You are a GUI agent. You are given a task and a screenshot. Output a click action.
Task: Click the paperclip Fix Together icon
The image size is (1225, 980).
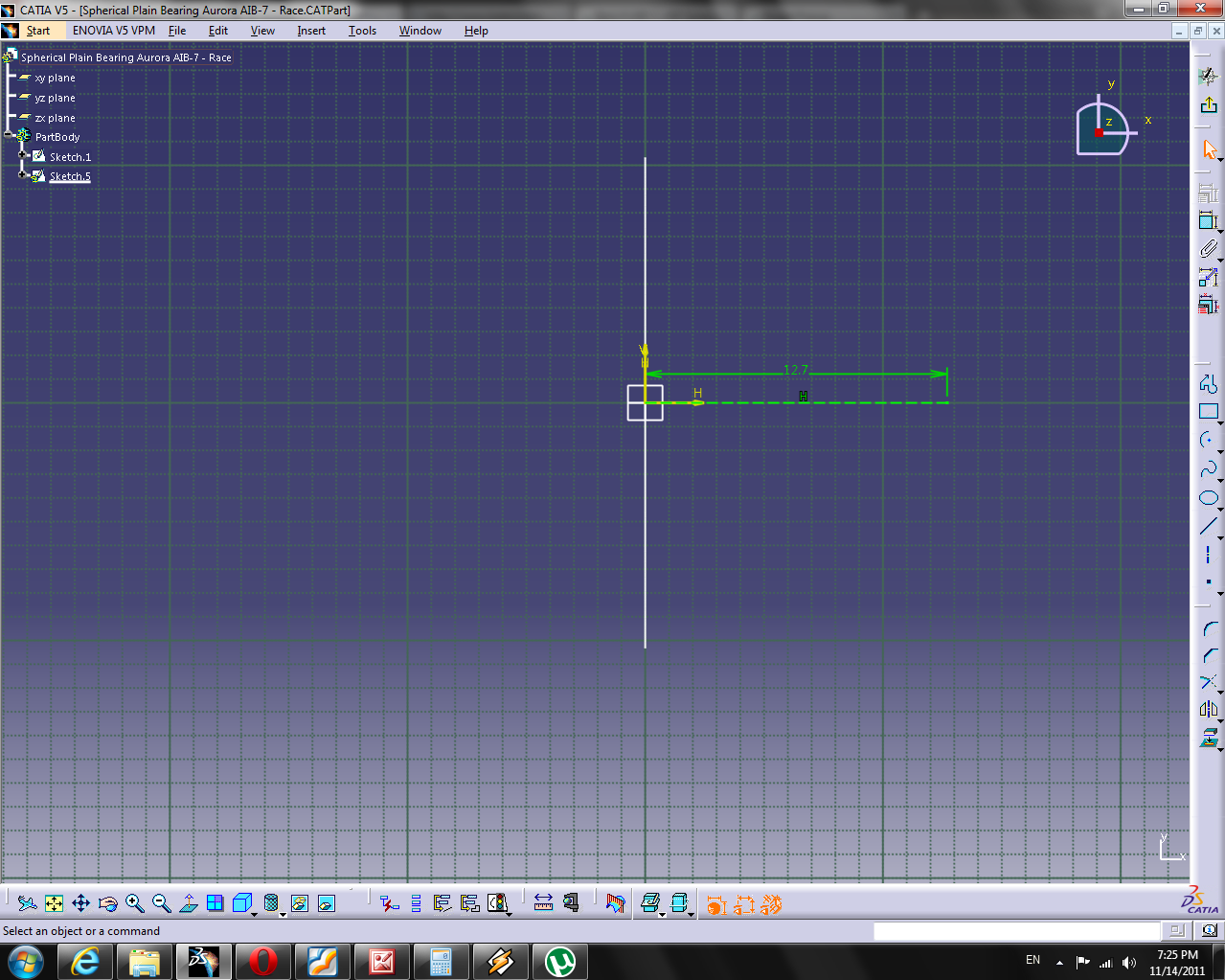(x=1208, y=249)
